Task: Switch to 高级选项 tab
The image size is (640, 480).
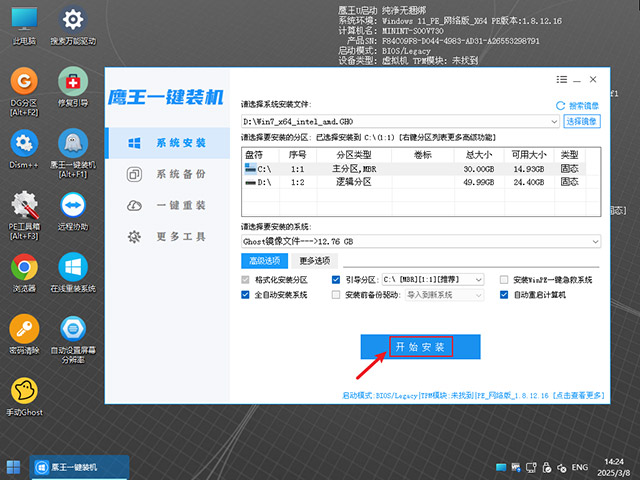Action: tap(264, 261)
